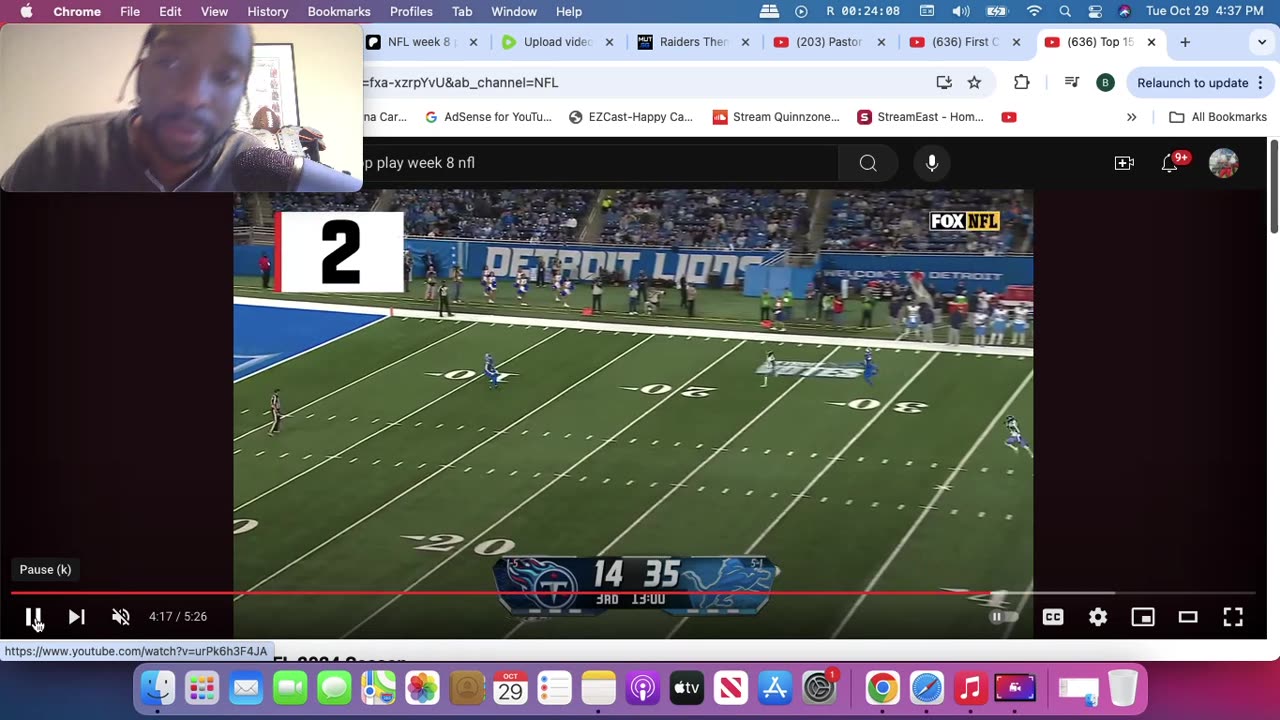Image resolution: width=1280 pixels, height=720 pixels.
Task: Switch to the 'Upload video' tab
Action: pyautogui.click(x=558, y=42)
